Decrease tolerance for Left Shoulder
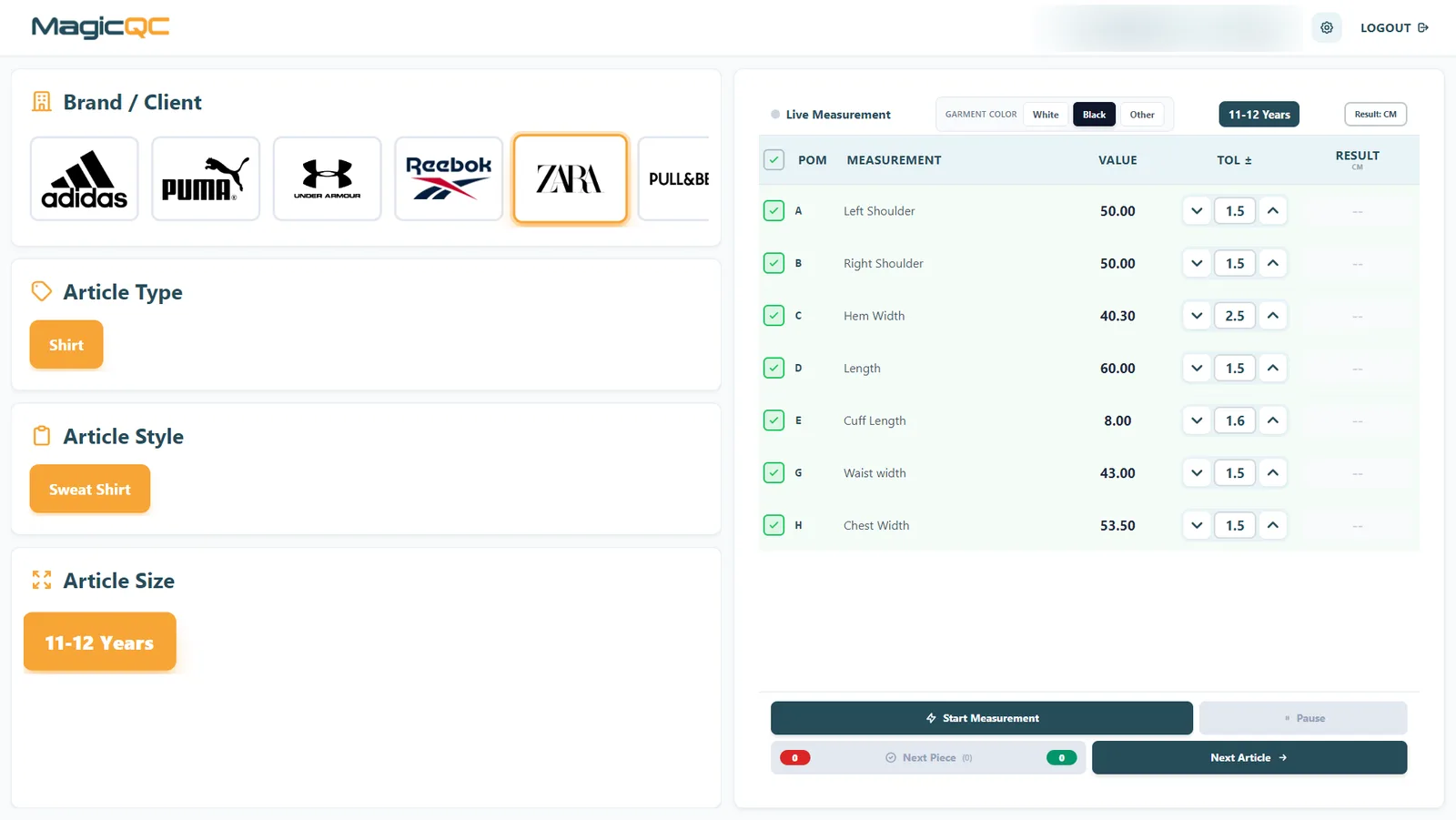This screenshot has width=1456, height=820. tap(1197, 210)
